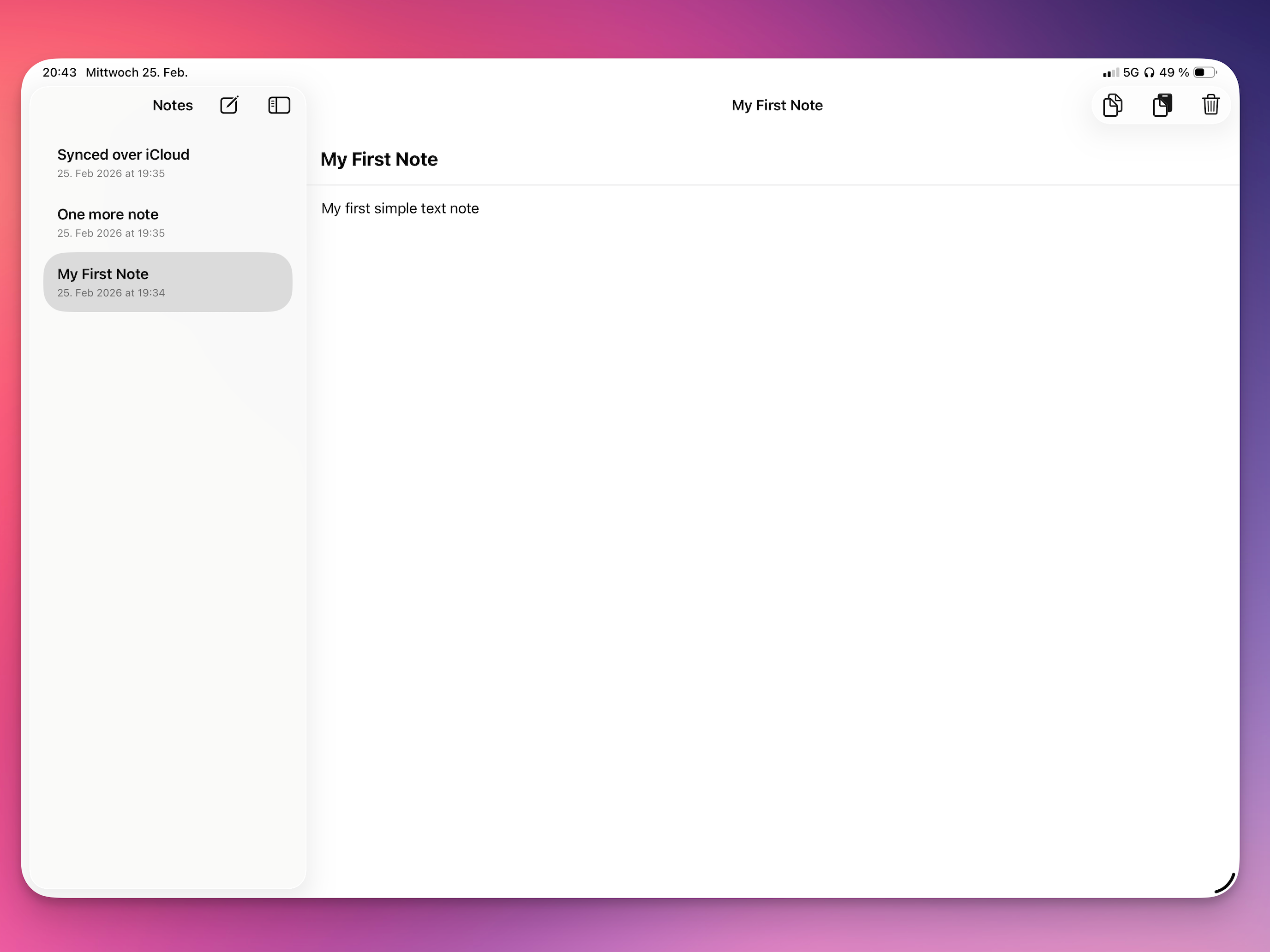Delete the note via the trash icon
This screenshot has width=1270, height=952.
1211,105
